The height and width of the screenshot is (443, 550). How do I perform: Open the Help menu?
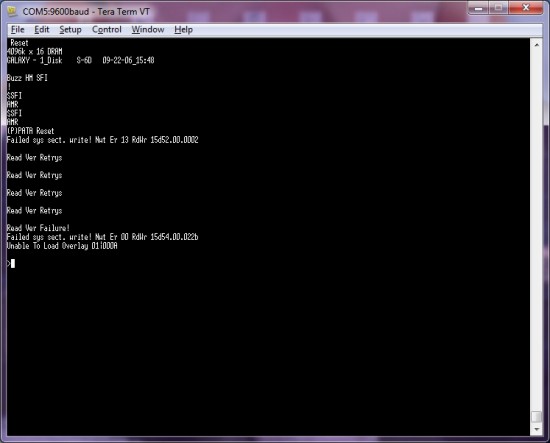183,29
